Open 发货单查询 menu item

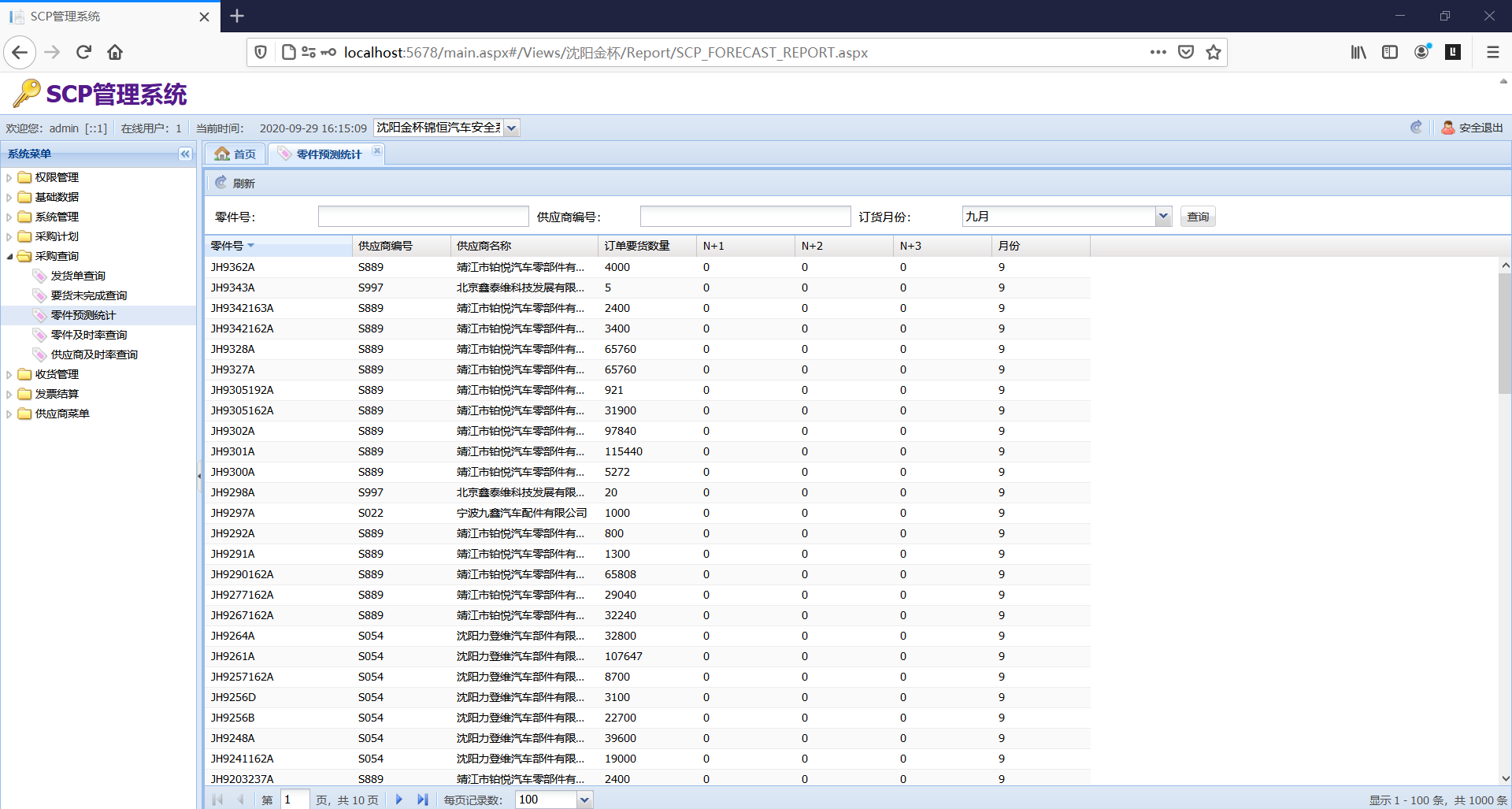click(x=78, y=276)
